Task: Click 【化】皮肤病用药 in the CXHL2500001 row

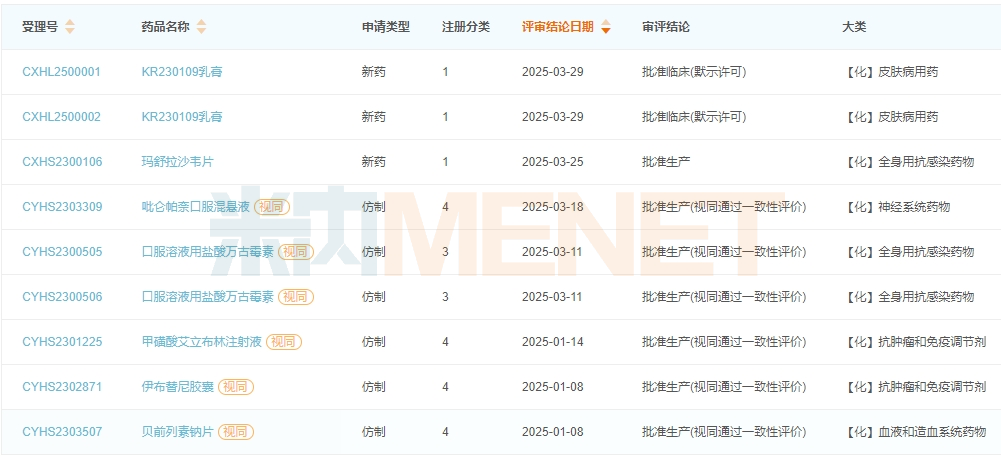Action: click(890, 72)
